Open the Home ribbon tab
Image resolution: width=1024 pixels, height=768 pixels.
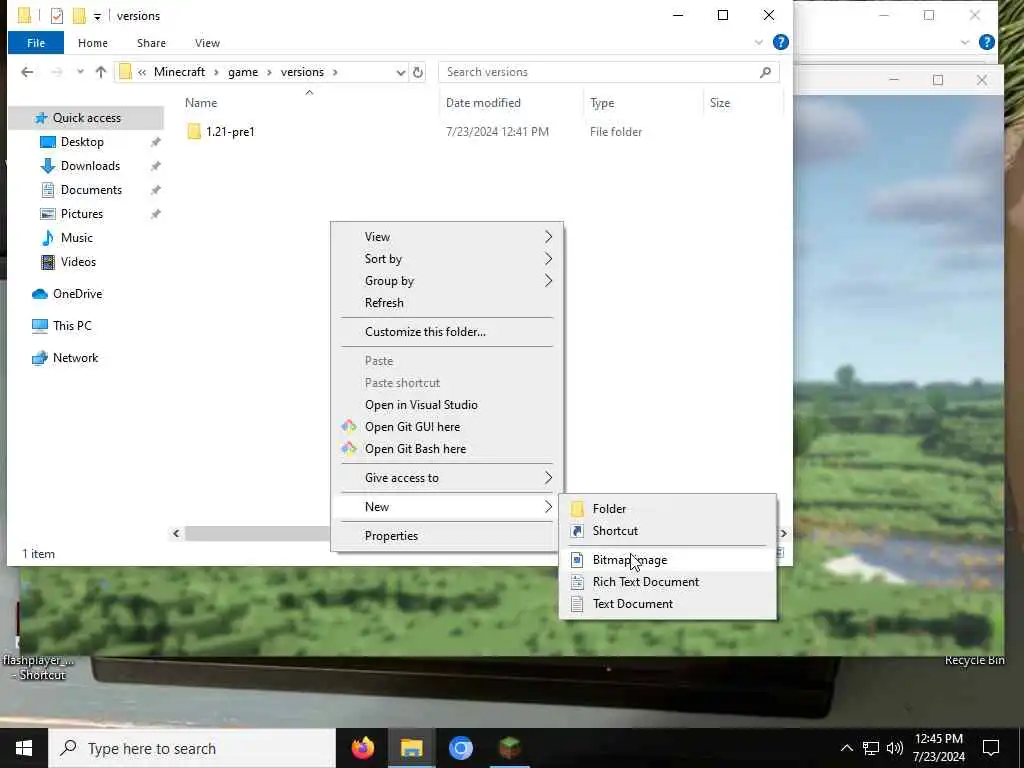[93, 43]
